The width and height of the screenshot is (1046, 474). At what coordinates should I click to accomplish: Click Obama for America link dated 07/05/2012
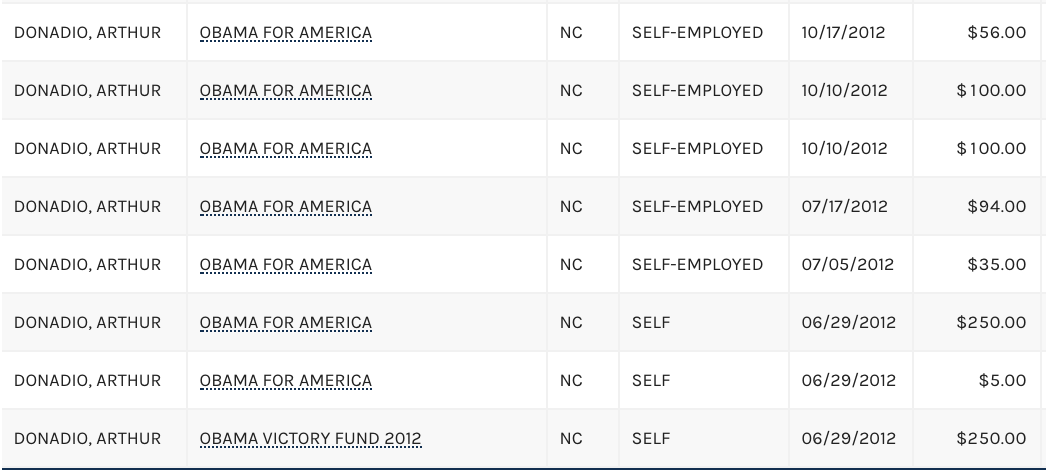click(x=285, y=265)
